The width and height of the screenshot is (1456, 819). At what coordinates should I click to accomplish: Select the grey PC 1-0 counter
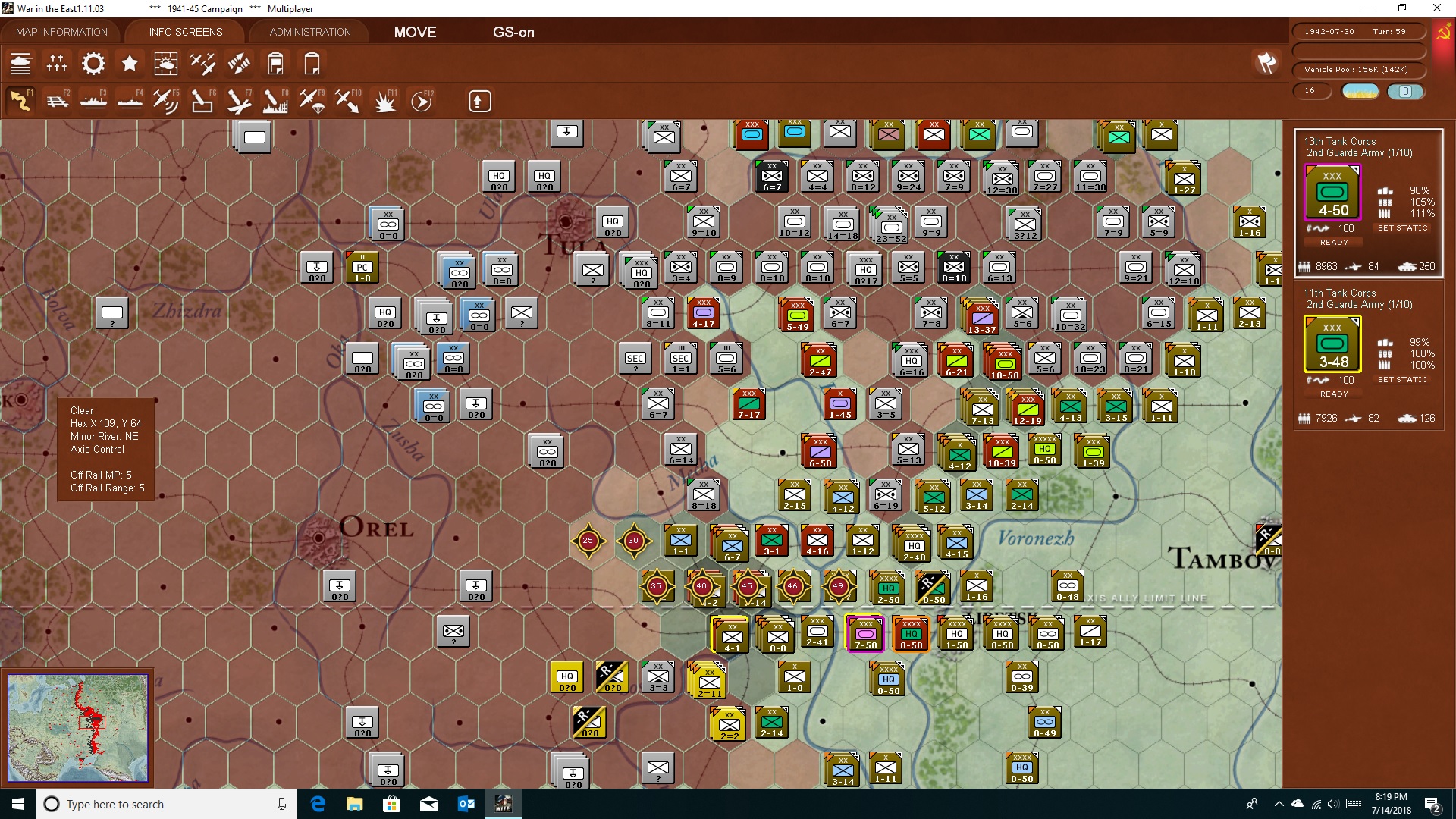coord(362,268)
